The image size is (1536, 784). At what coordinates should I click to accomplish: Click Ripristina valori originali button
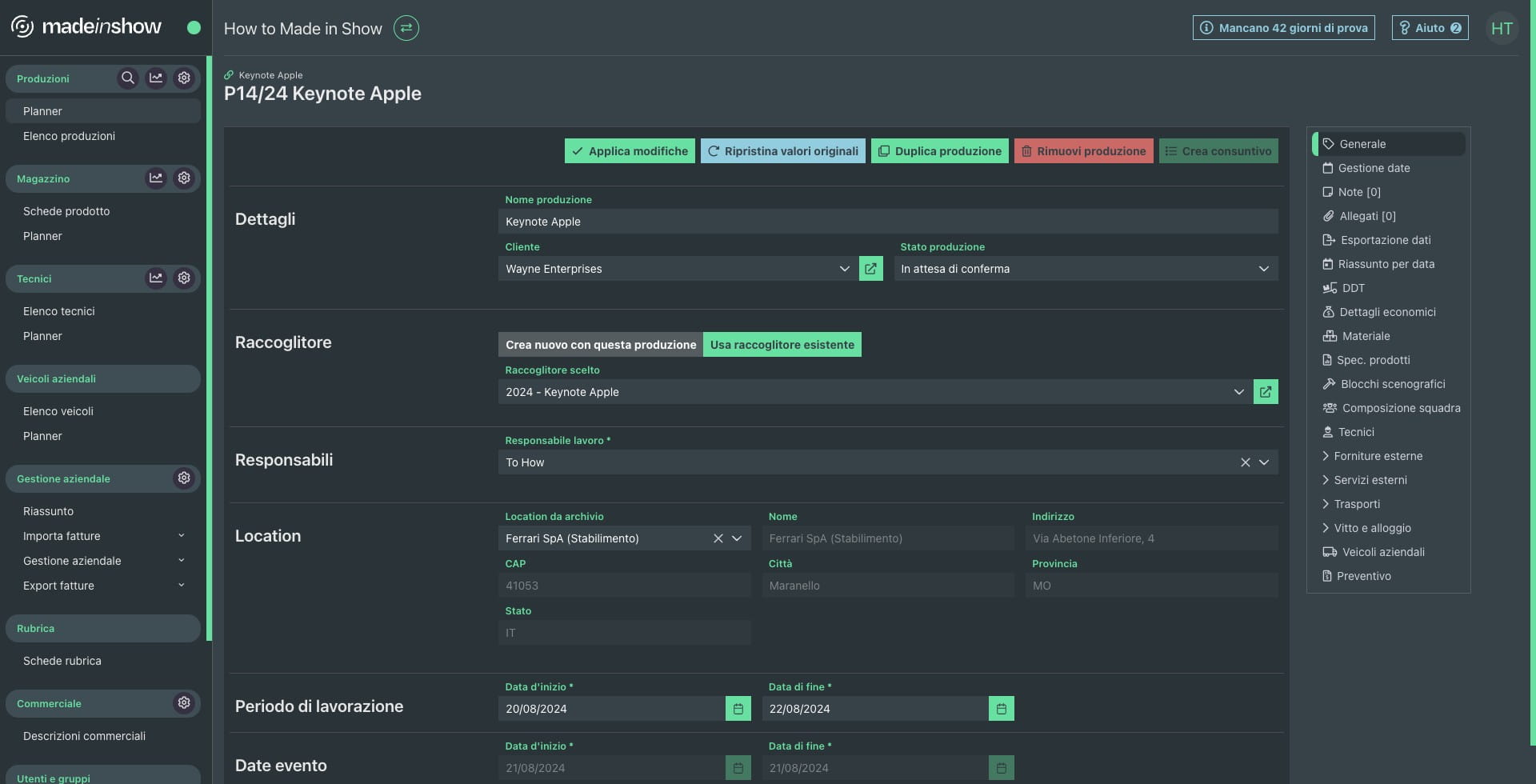click(x=782, y=151)
